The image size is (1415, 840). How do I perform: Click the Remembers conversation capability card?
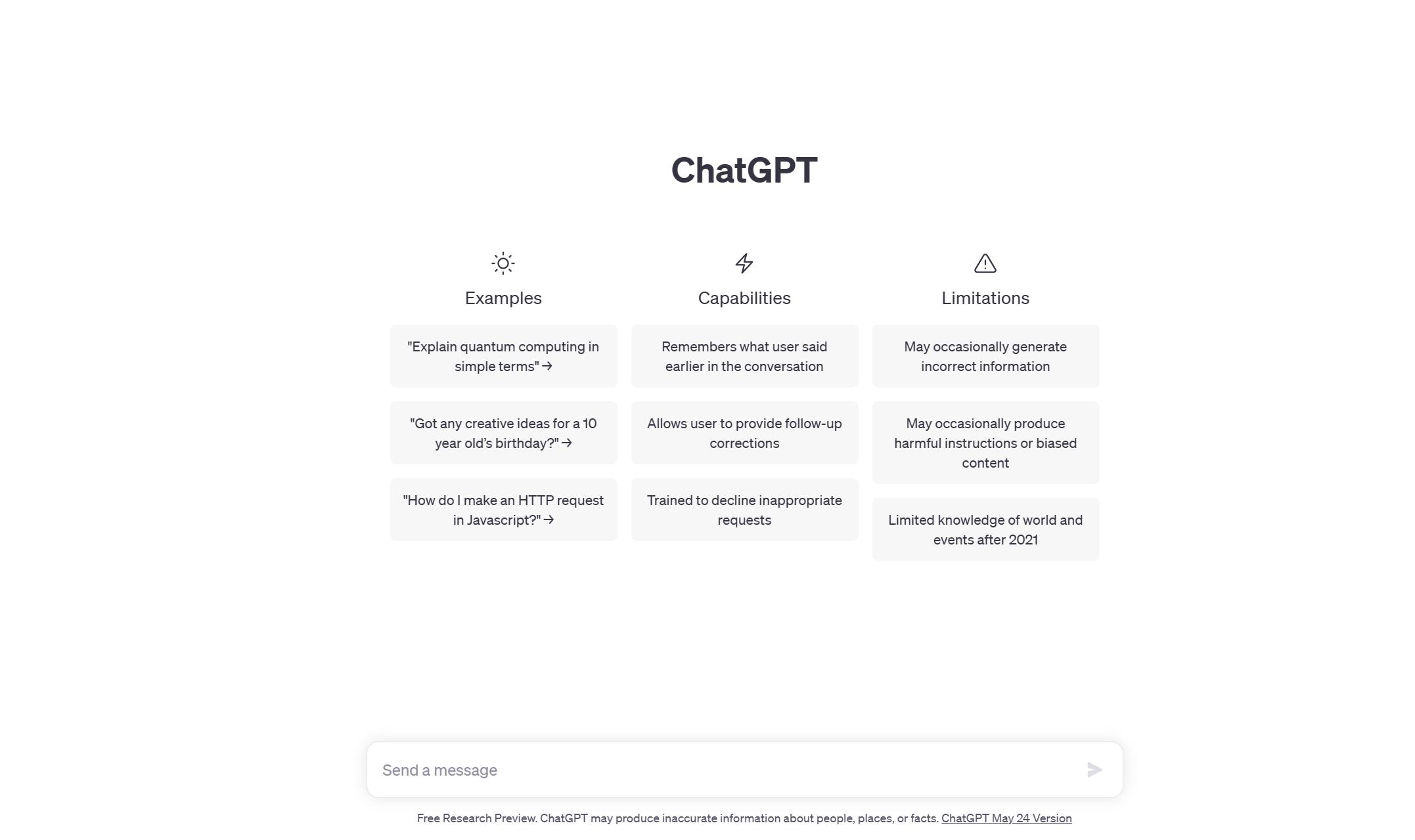[x=744, y=355]
